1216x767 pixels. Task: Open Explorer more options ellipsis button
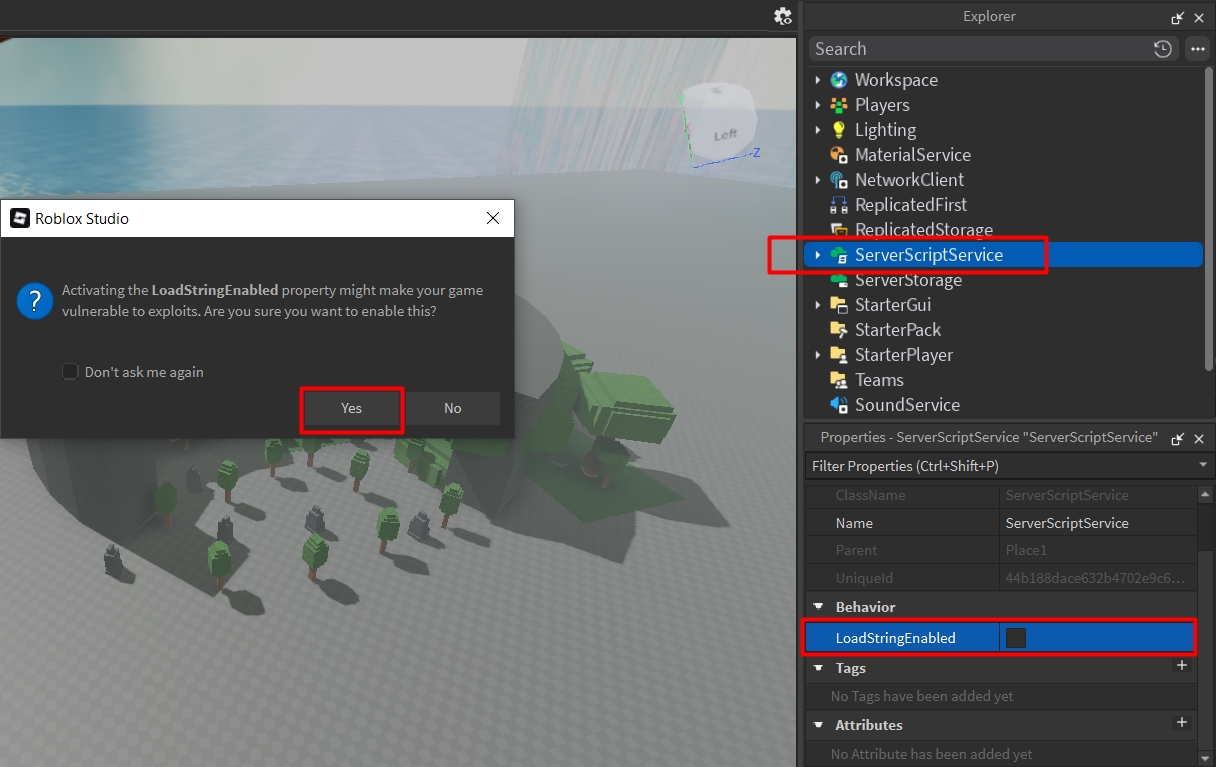1196,49
